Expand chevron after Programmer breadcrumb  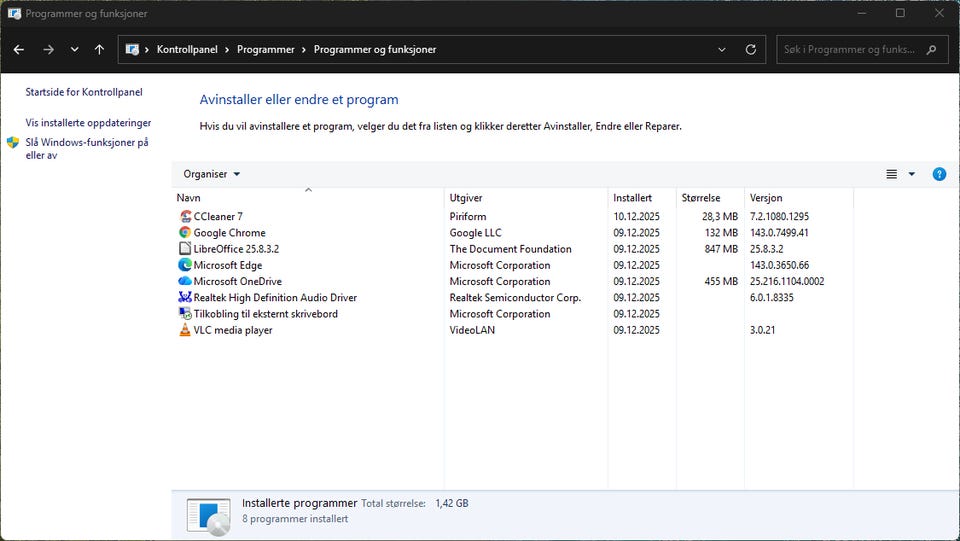click(x=304, y=50)
